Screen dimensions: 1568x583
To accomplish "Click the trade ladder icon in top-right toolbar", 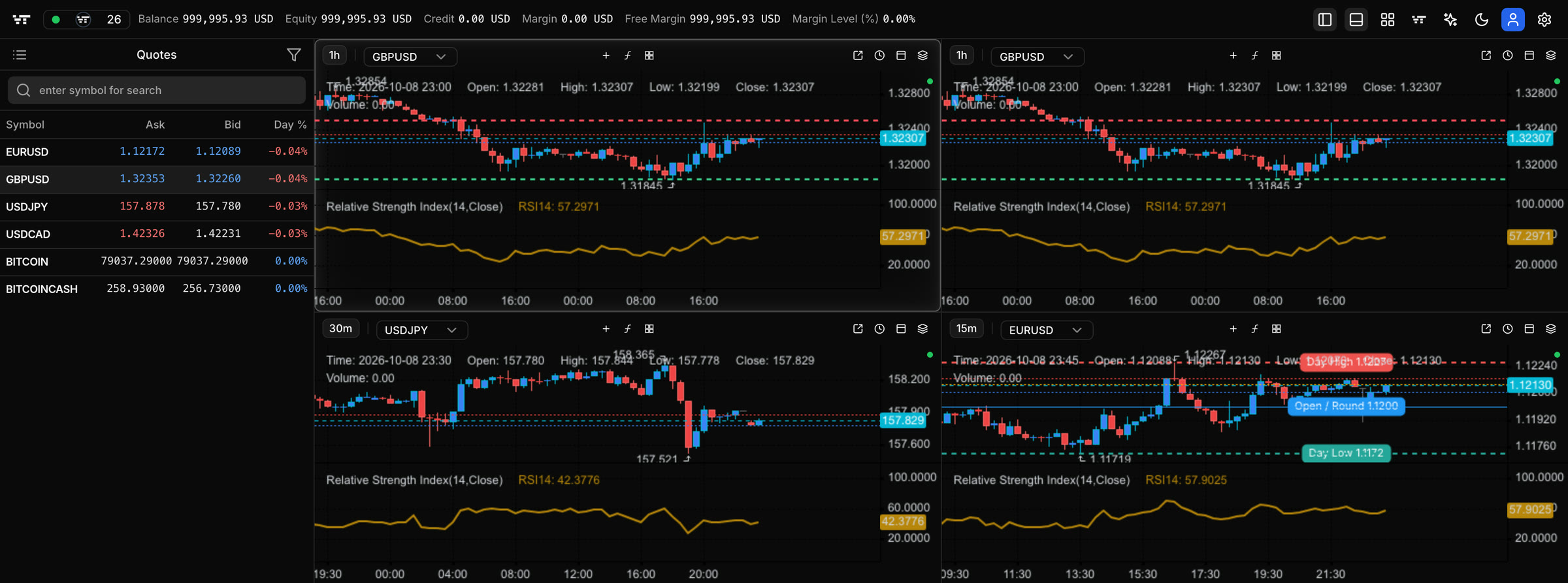I will point(1418,20).
